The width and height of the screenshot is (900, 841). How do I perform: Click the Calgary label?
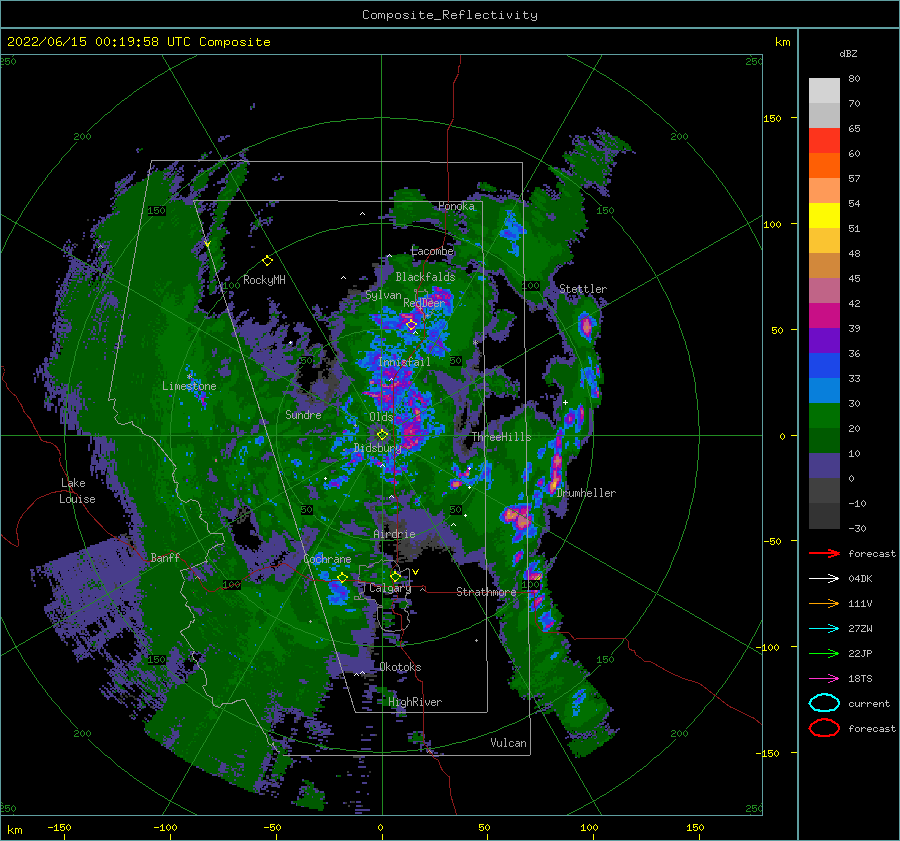pos(390,588)
